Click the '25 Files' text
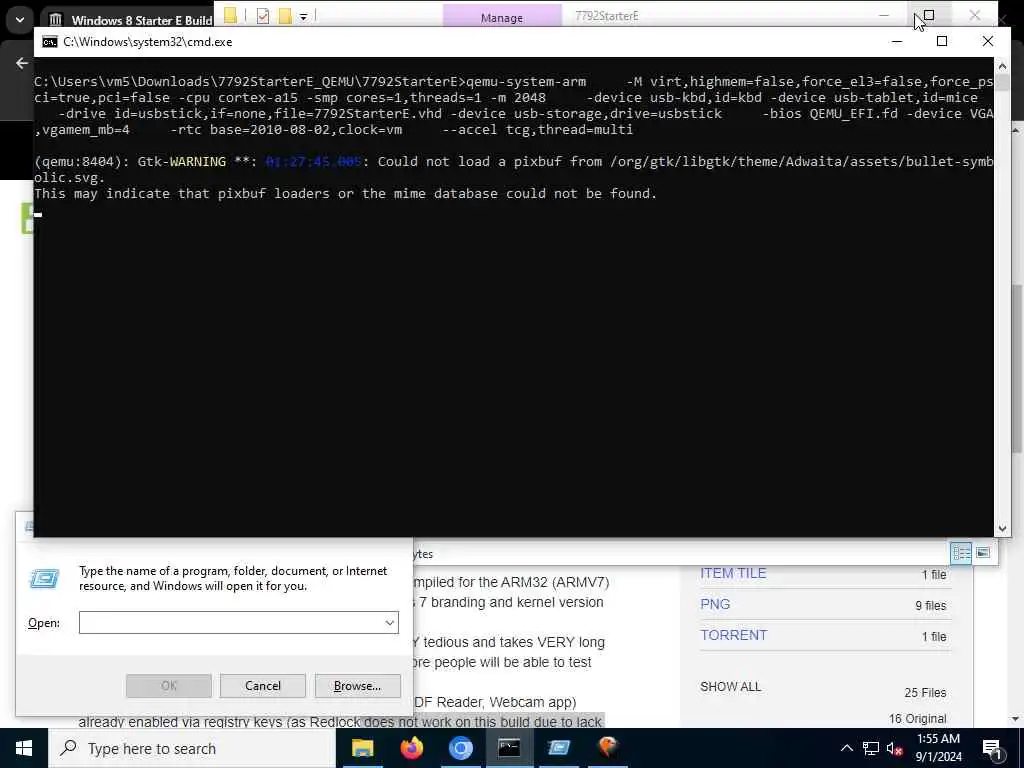The image size is (1024, 768). click(925, 692)
